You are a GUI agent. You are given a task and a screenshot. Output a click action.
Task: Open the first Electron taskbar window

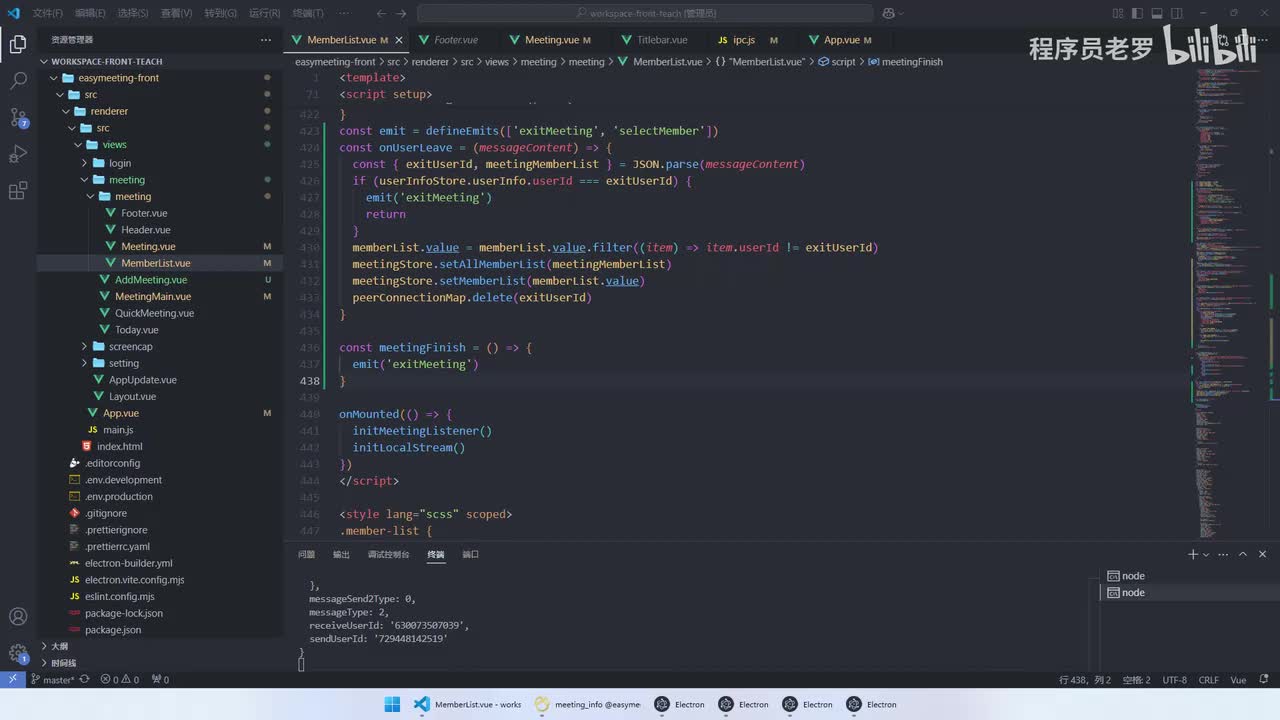tap(680, 704)
